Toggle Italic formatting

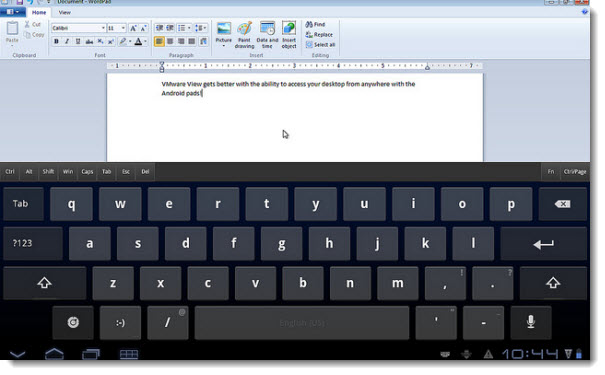67,41
